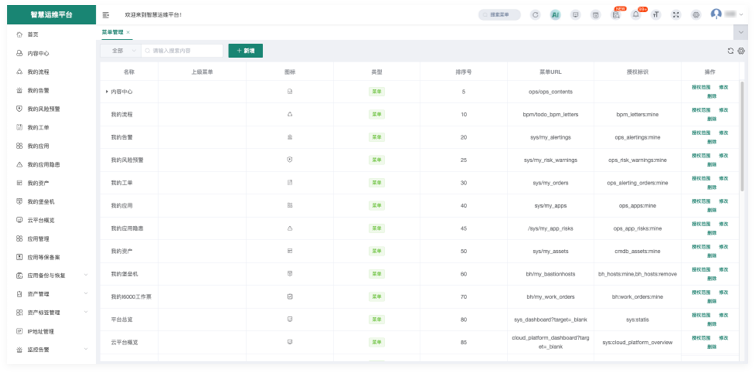Open the notification bell icon

tap(636, 15)
